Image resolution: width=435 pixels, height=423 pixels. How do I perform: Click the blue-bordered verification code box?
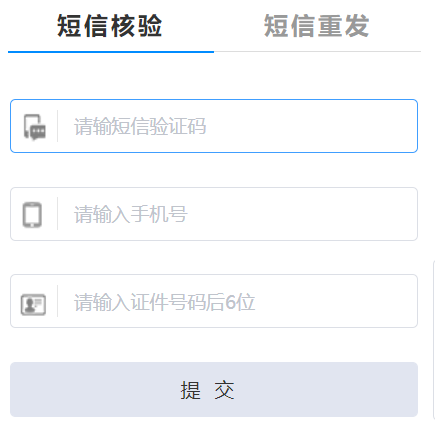[x=214, y=126]
